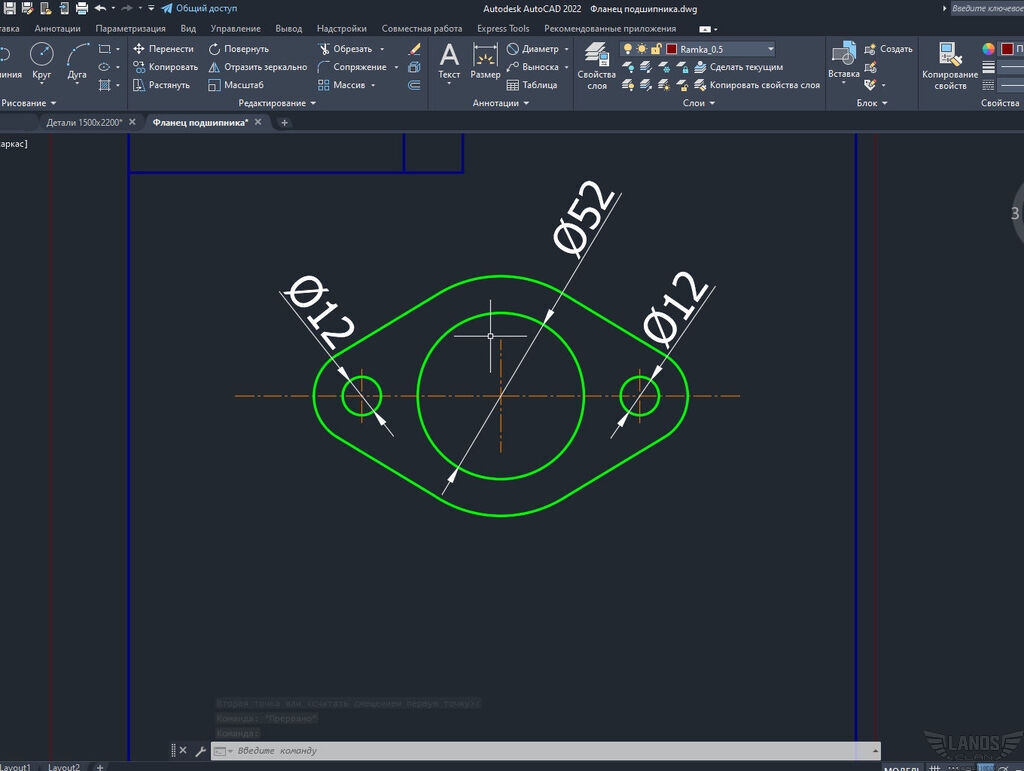The width and height of the screenshot is (1024, 771).
Task: Expand the Рисование panel
Action: click(x=28, y=103)
